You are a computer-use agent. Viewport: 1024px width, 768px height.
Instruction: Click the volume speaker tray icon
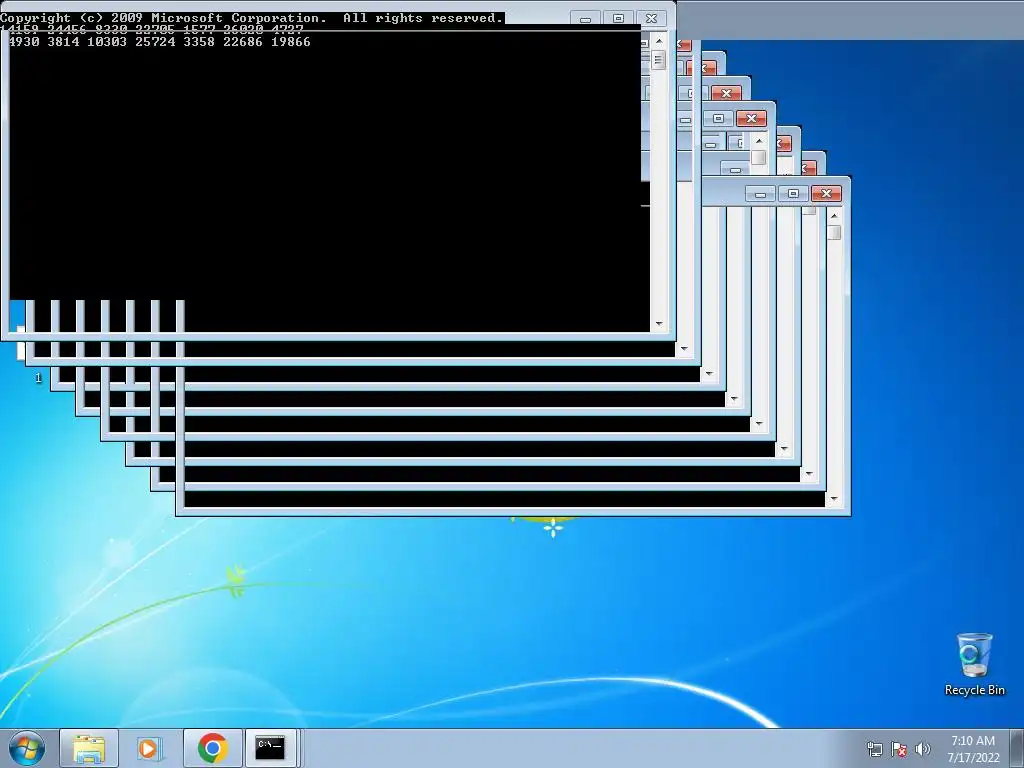click(x=922, y=749)
